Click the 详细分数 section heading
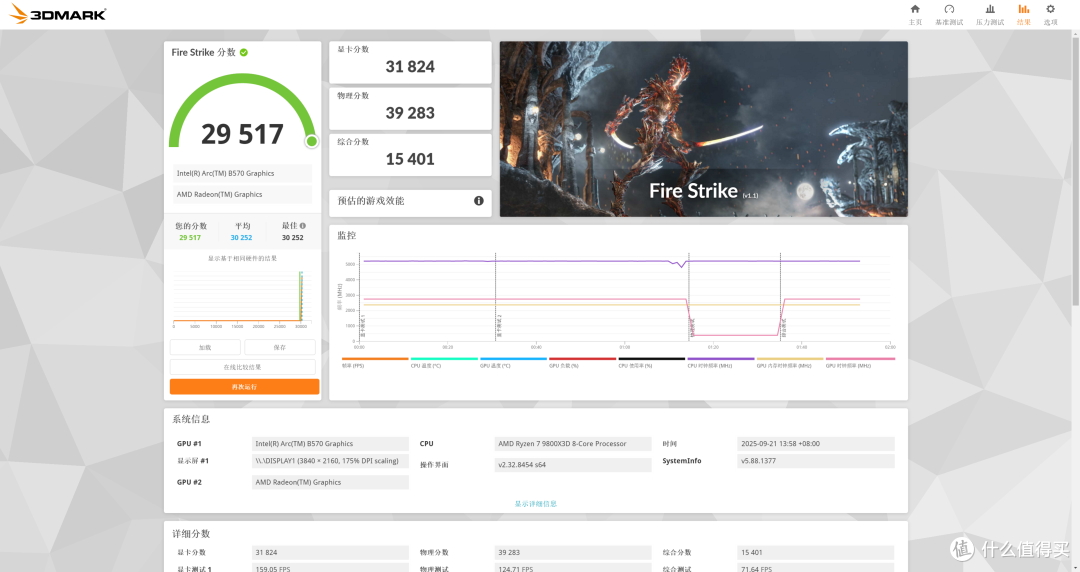 tap(191, 534)
